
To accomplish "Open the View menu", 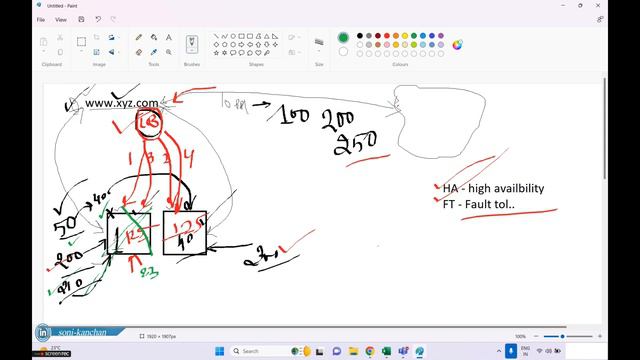I will pos(61,20).
